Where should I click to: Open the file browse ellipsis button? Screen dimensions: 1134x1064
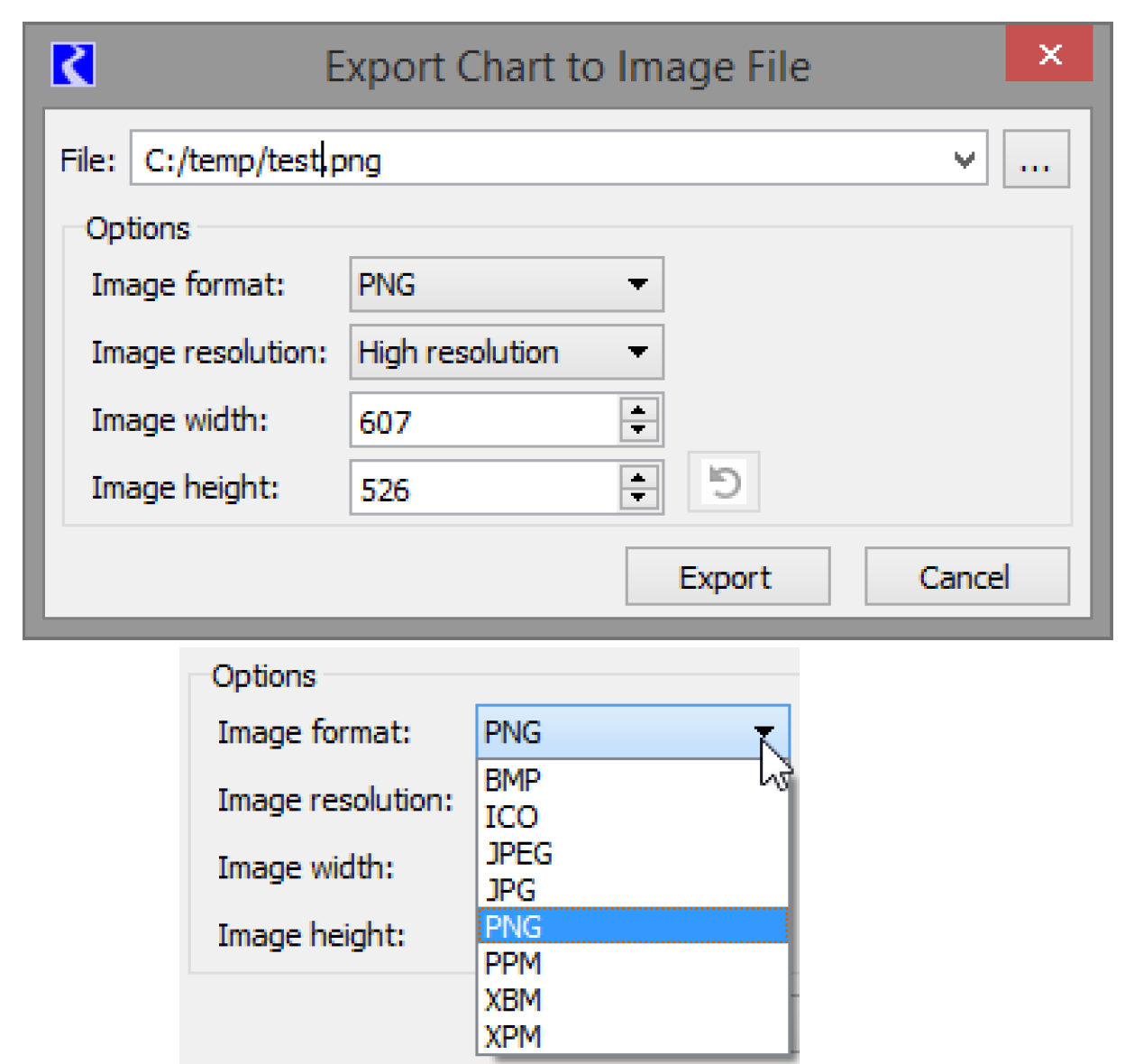[x=1035, y=160]
